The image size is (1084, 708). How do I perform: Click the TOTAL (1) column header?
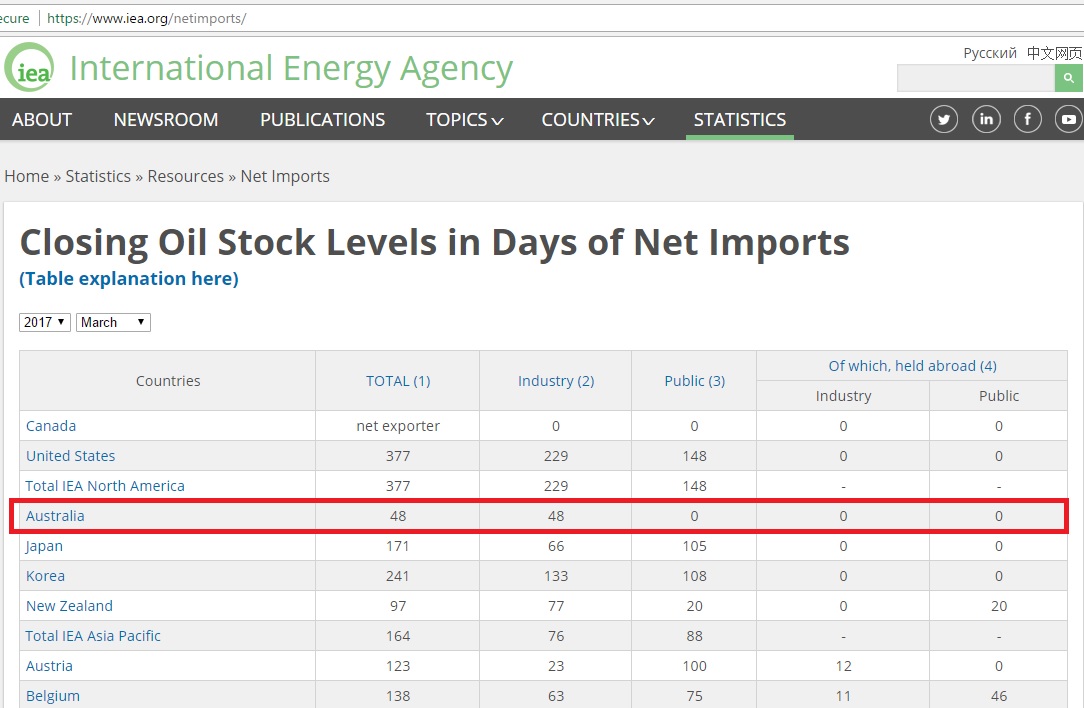click(398, 381)
